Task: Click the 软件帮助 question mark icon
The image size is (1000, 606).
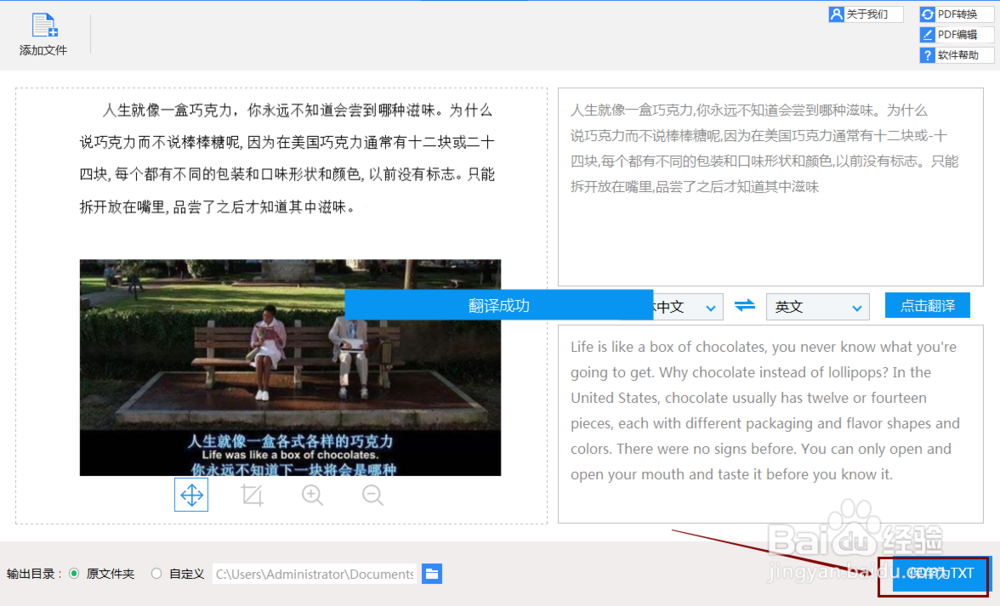Action: (x=927, y=55)
